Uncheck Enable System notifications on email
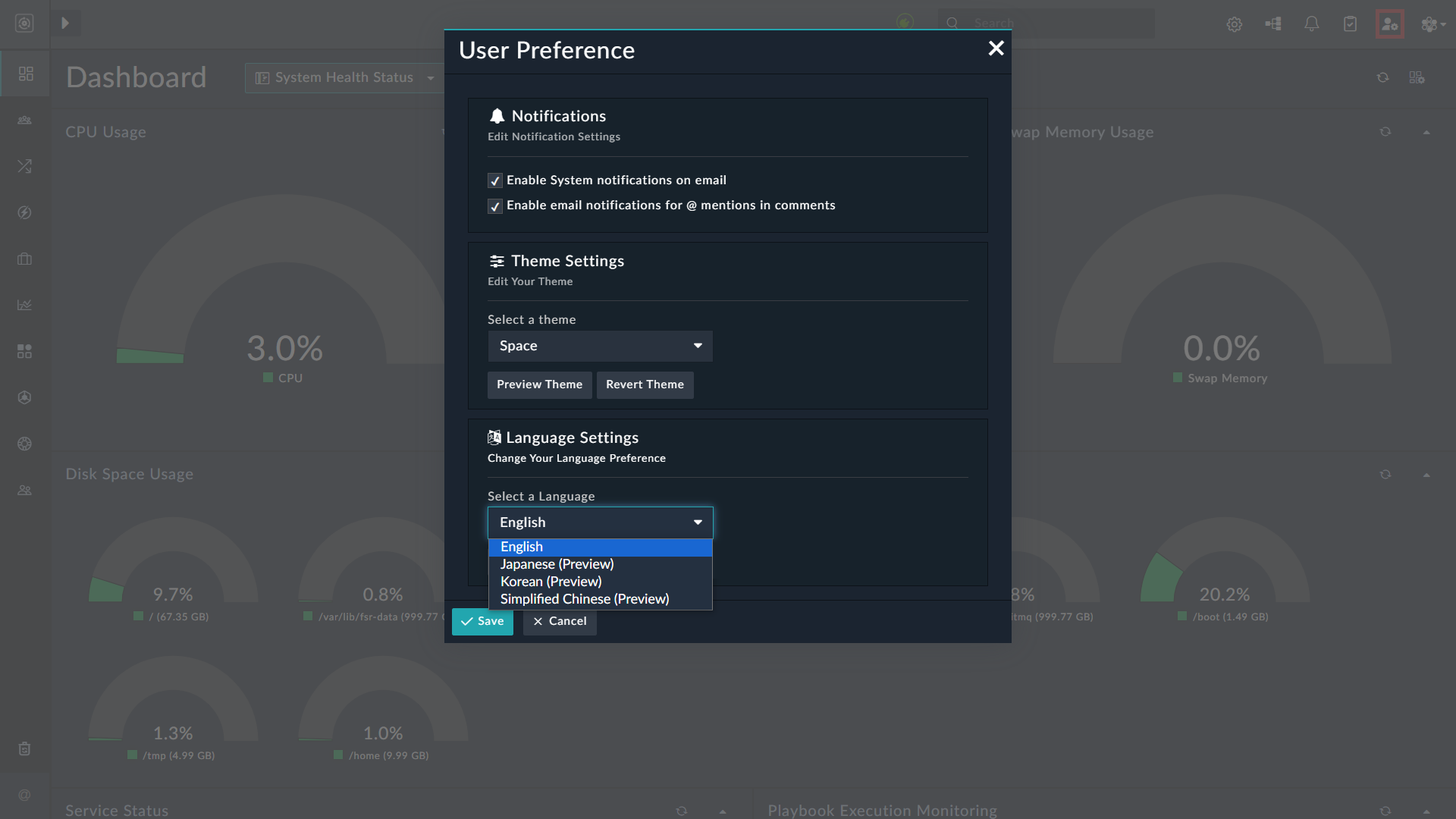The height and width of the screenshot is (819, 1456). click(494, 180)
